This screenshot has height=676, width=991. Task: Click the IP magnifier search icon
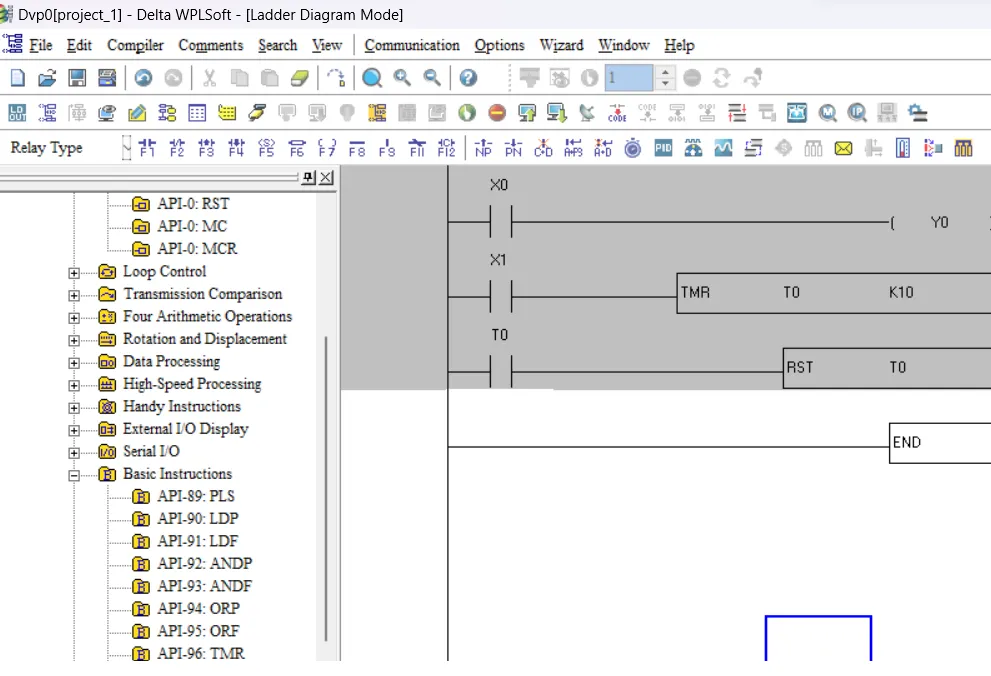click(x=857, y=113)
